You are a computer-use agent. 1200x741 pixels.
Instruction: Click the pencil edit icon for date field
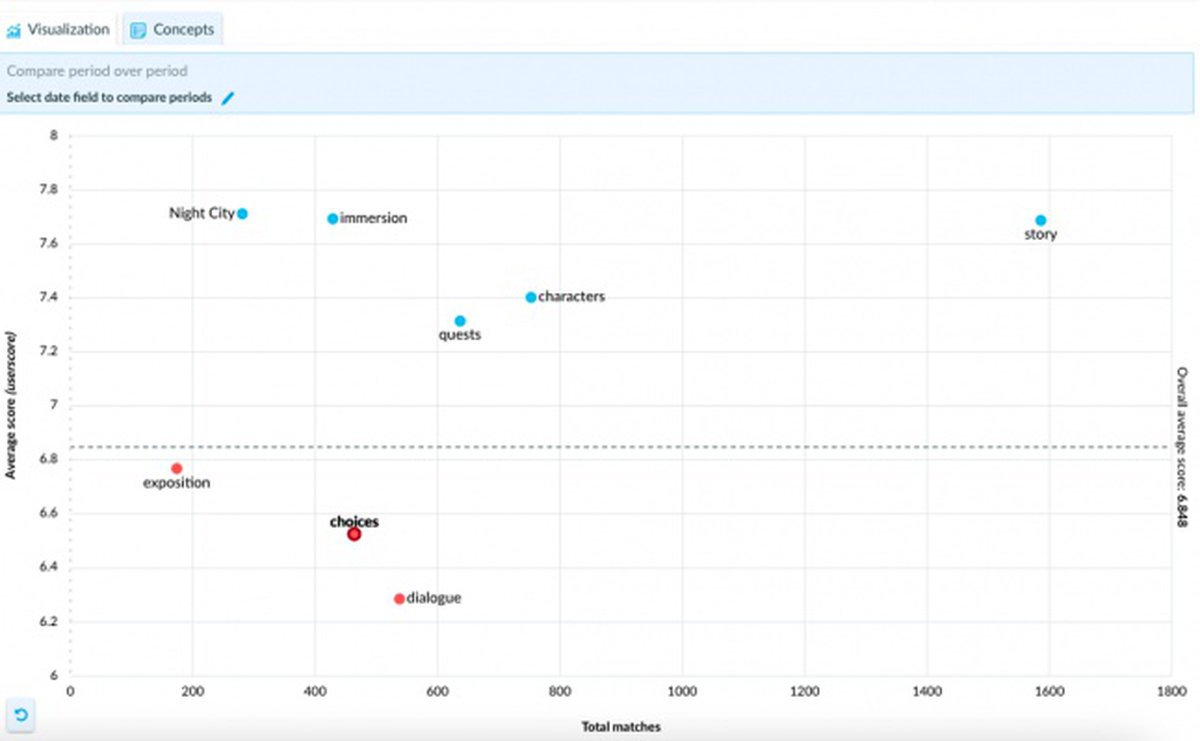point(228,98)
